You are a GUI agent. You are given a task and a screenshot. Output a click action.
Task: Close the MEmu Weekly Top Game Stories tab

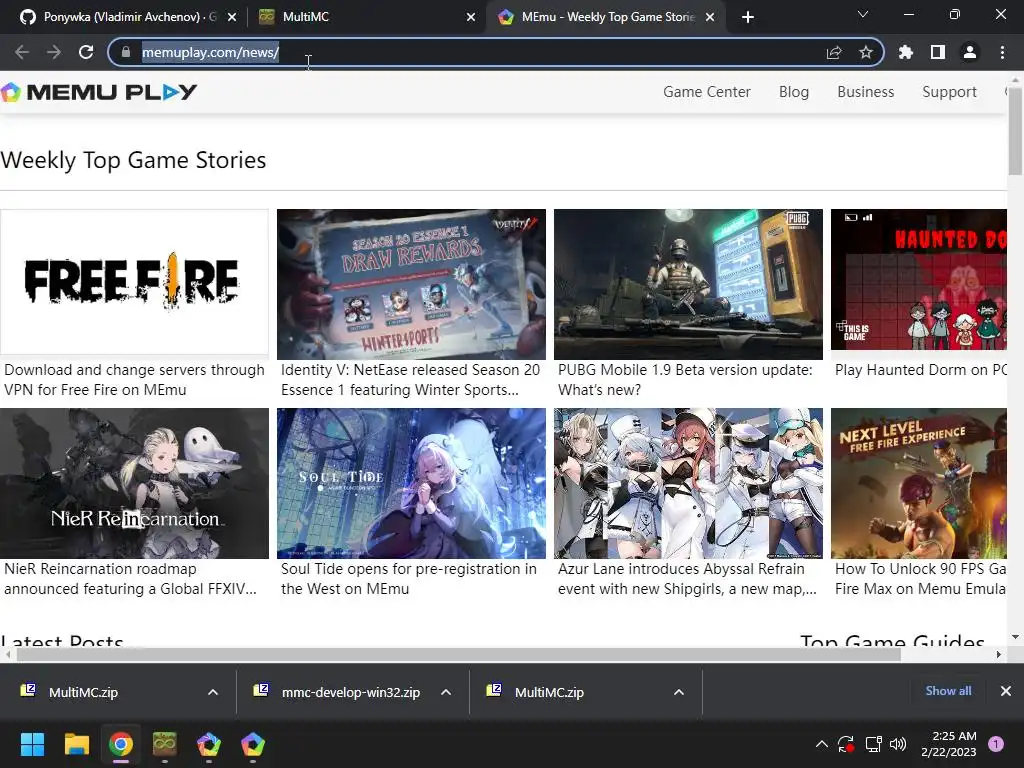(x=710, y=17)
